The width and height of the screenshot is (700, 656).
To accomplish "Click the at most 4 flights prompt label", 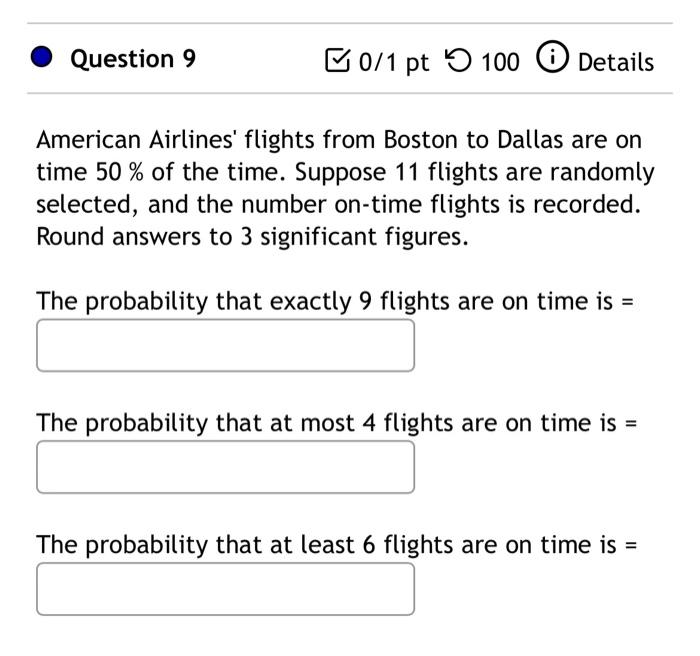I will (x=337, y=423).
